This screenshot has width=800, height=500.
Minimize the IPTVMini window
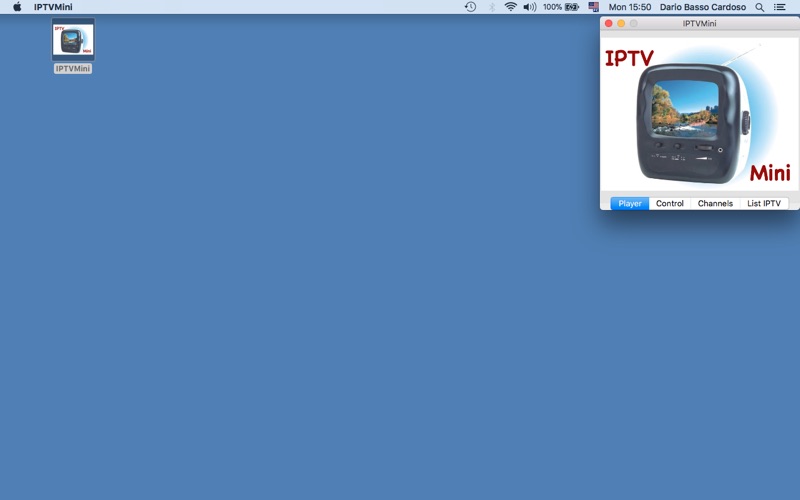[621, 23]
